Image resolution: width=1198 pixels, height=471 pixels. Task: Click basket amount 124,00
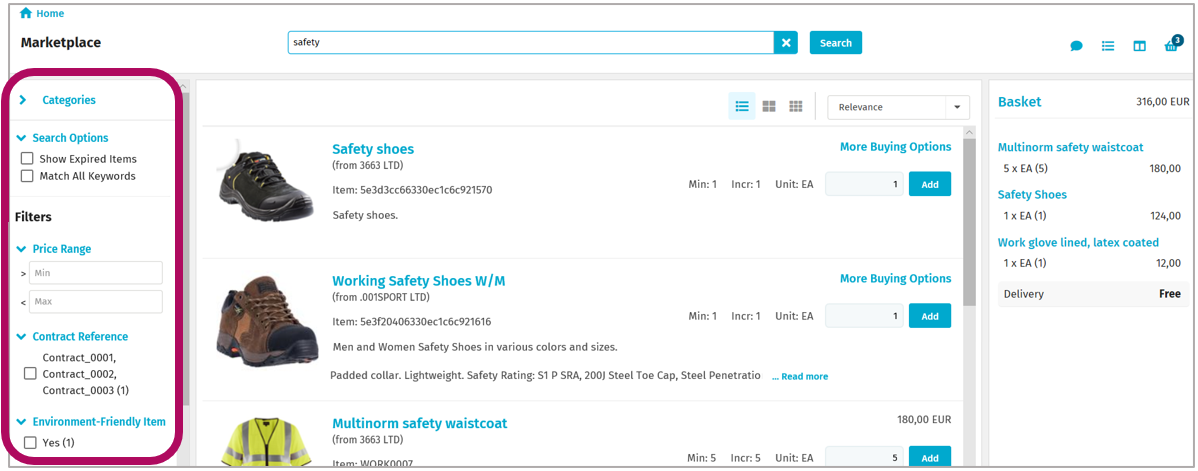tap(1165, 216)
